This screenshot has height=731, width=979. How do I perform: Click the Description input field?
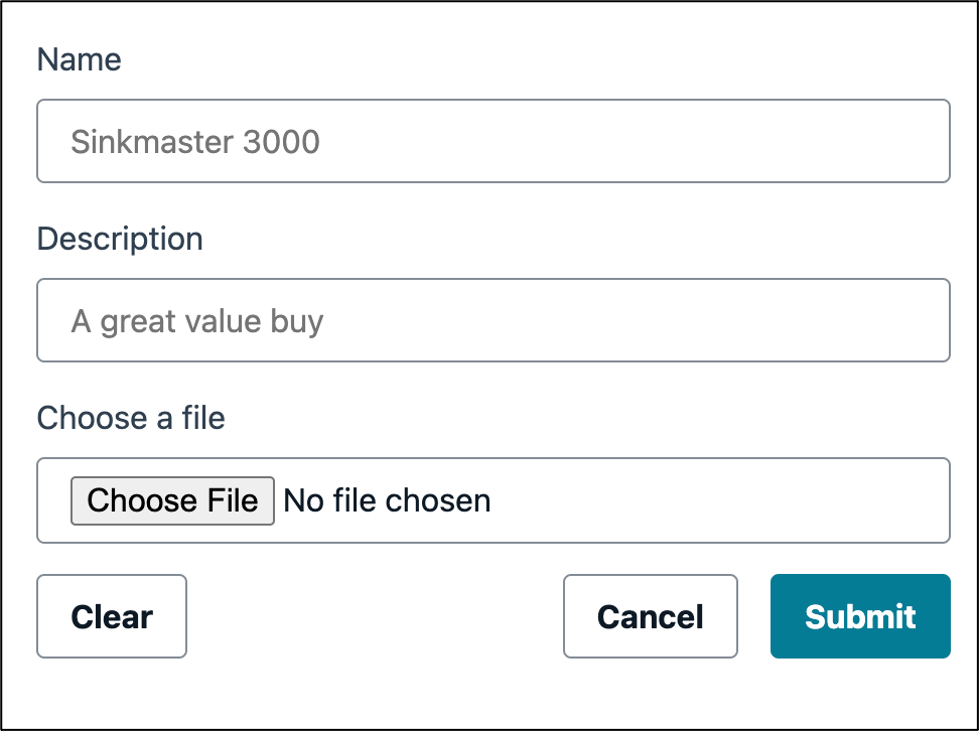point(494,320)
